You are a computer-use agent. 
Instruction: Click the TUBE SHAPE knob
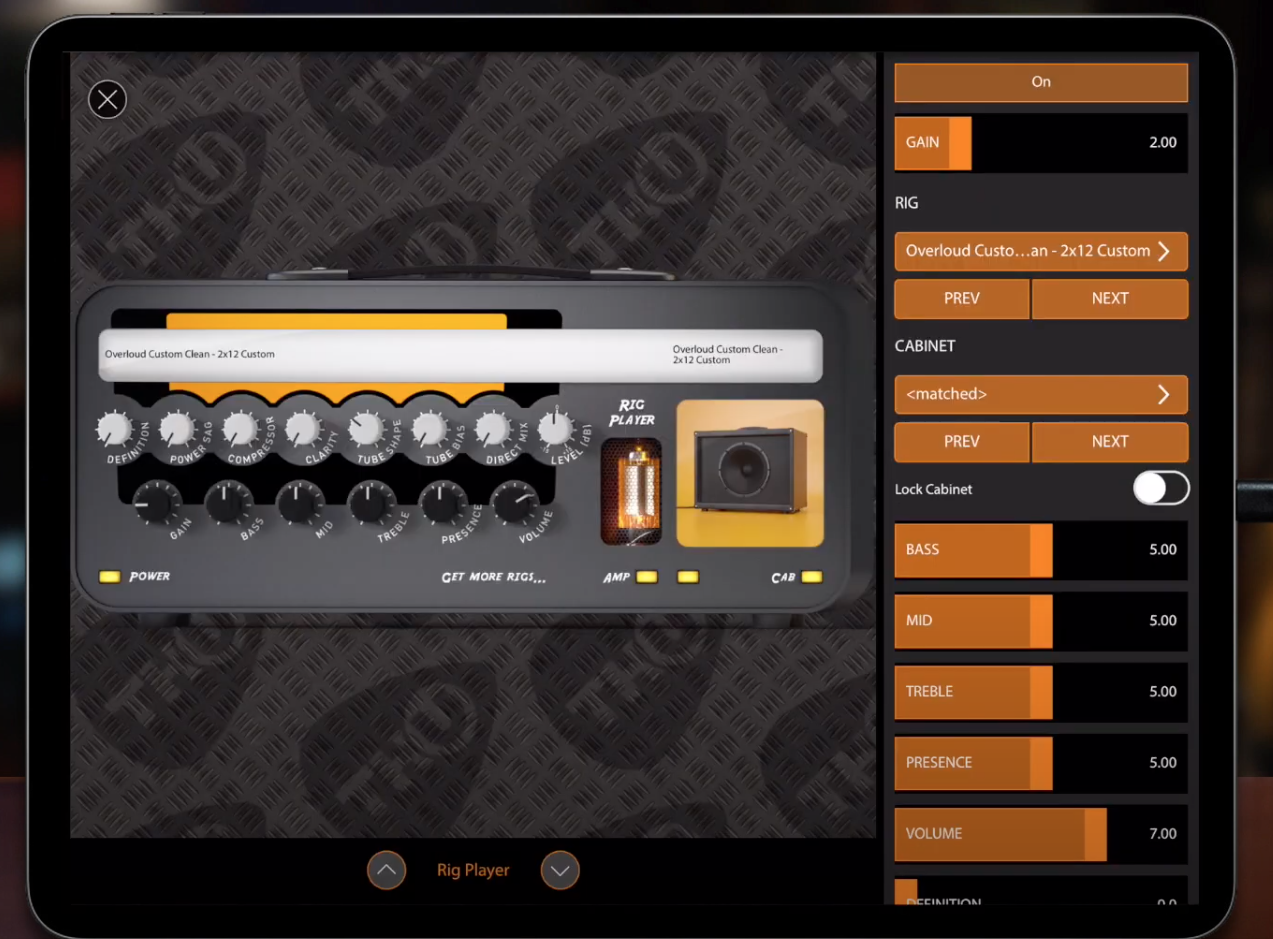coord(365,429)
